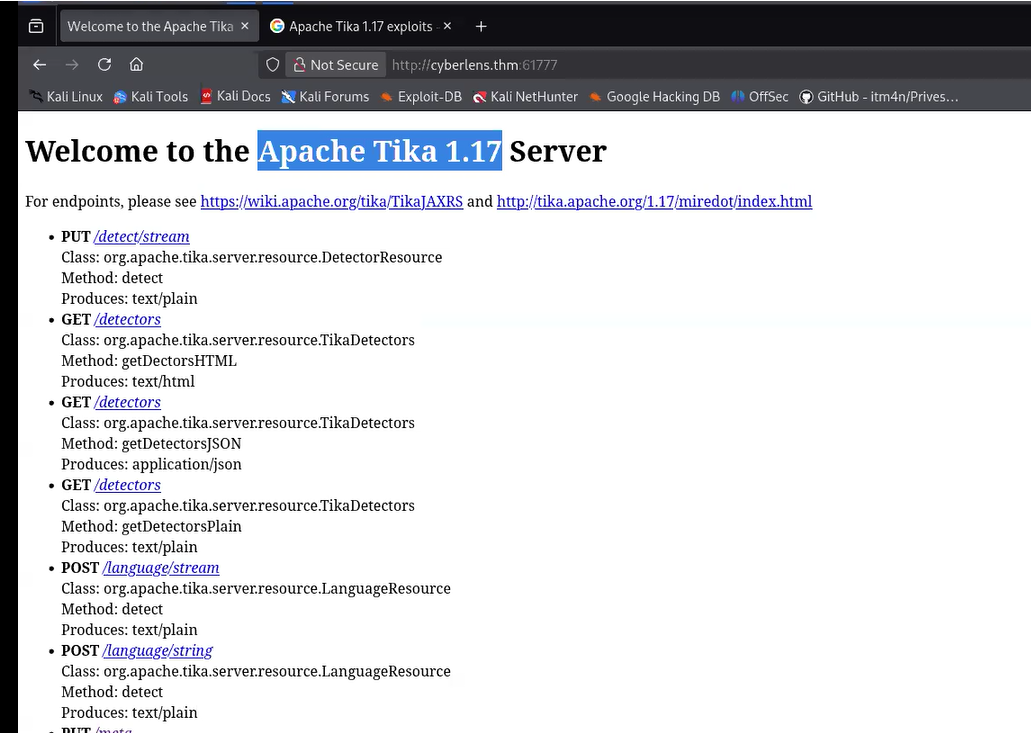Open the OffSec bookmark
Viewport: 1031px width, 733px height.
759,97
